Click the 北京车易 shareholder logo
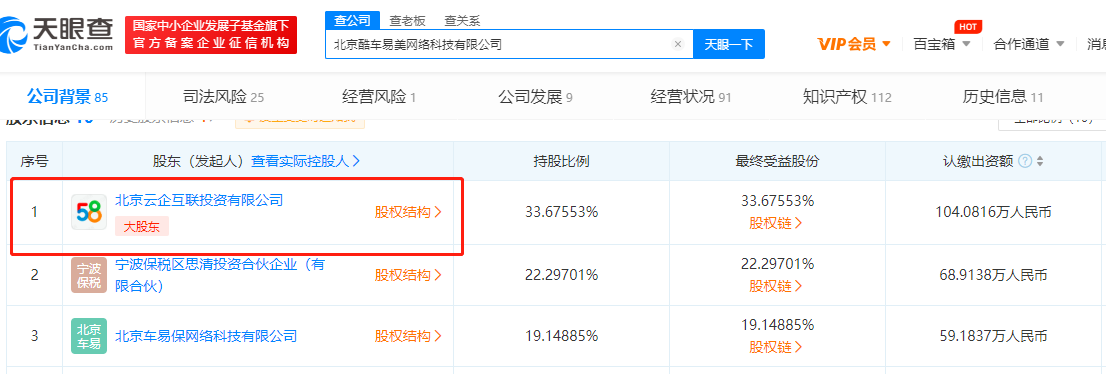 point(89,336)
